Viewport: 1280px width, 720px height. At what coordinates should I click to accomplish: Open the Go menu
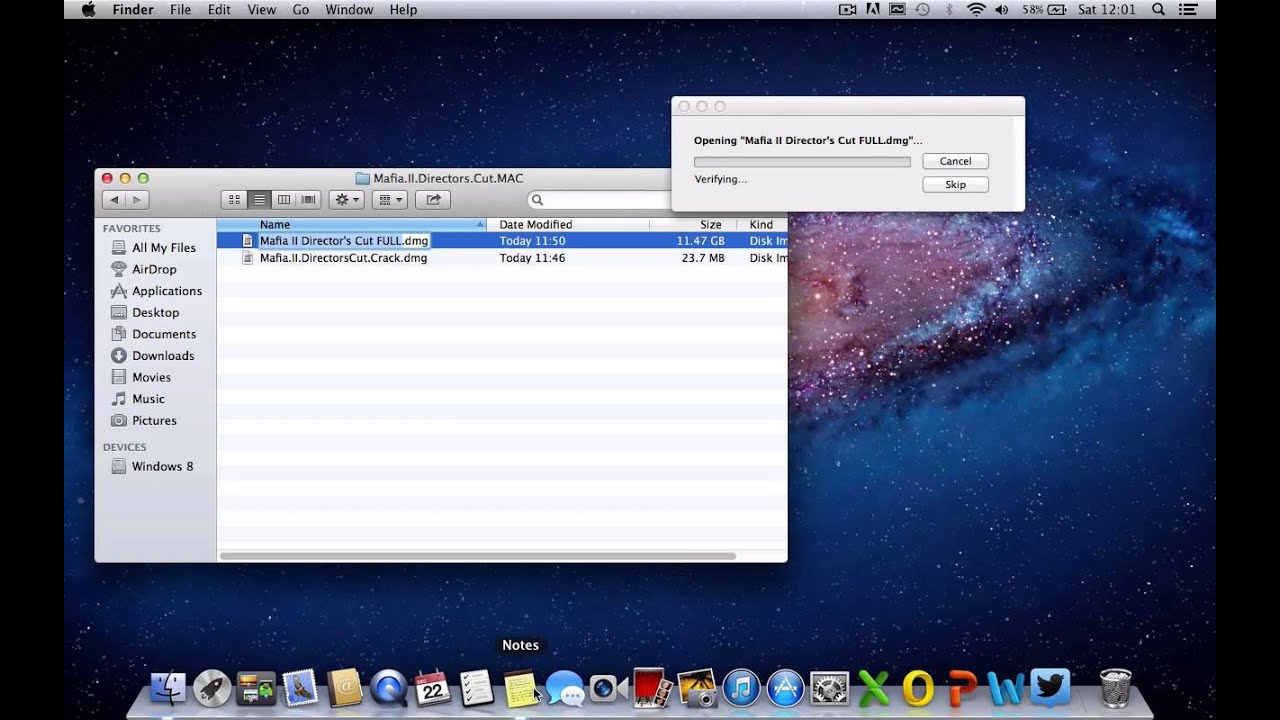[x=301, y=9]
